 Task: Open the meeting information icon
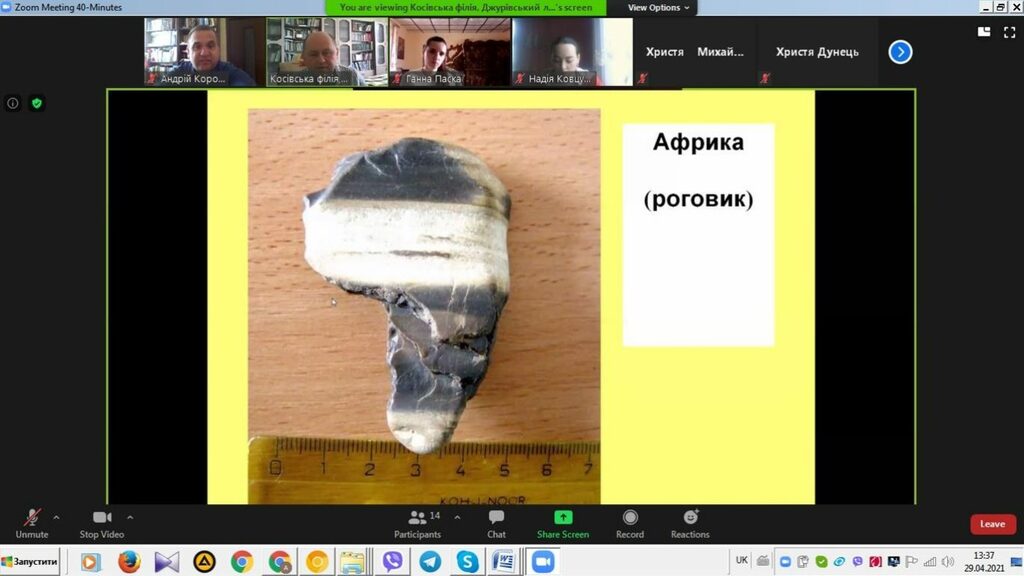13,103
